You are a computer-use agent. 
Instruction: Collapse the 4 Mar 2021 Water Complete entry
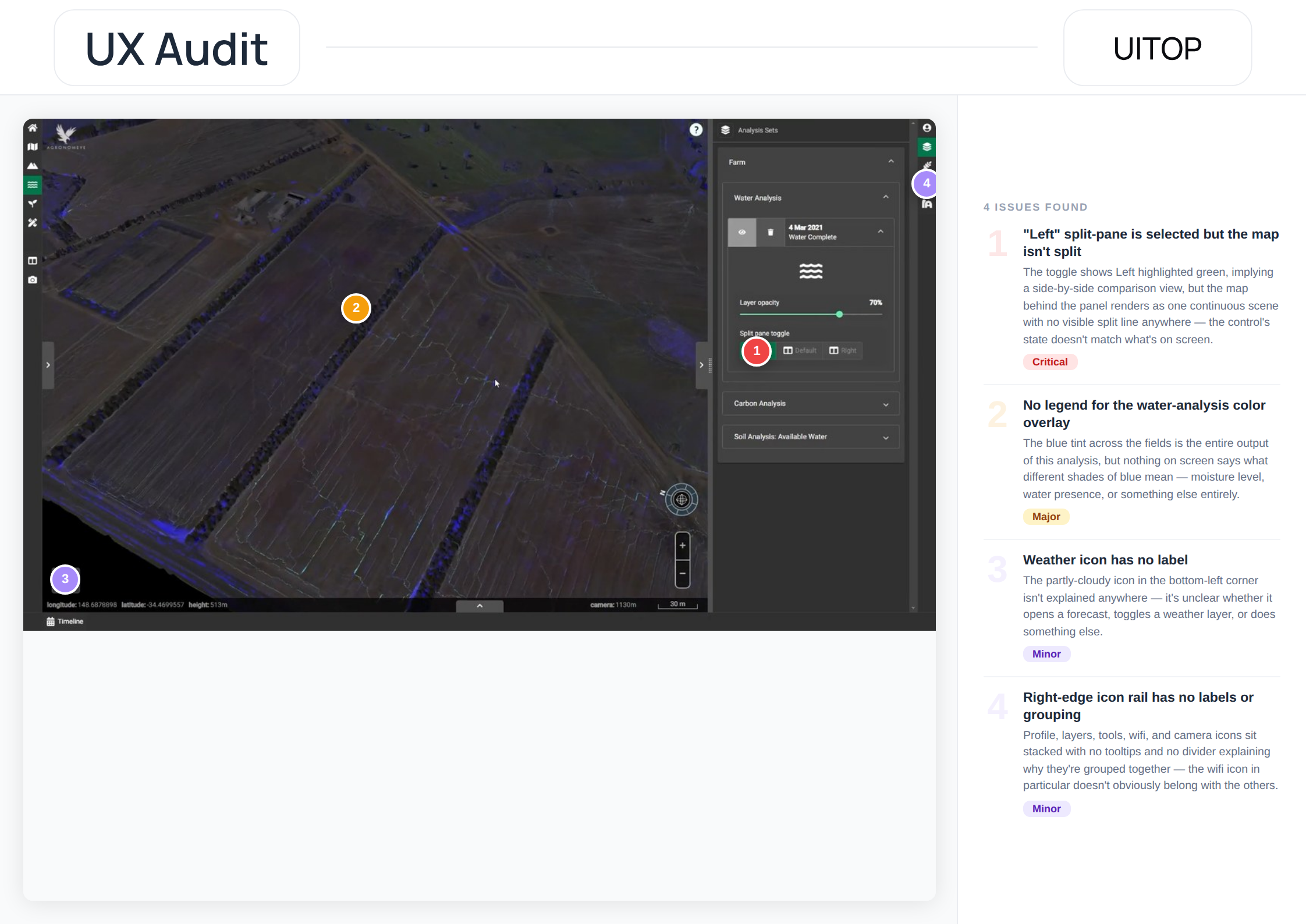(881, 232)
